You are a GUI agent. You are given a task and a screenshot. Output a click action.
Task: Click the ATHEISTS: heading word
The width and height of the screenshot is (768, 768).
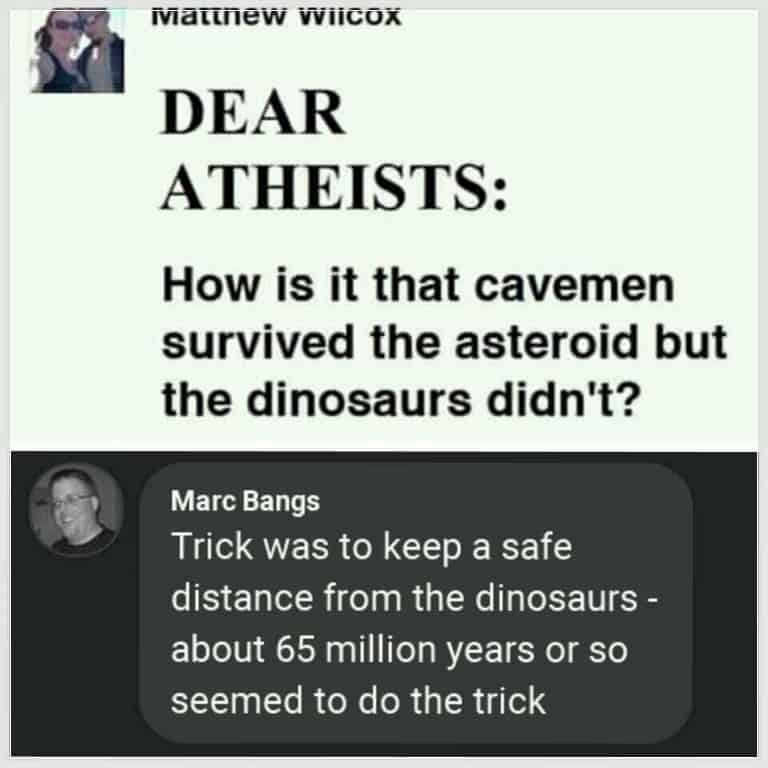(334, 186)
